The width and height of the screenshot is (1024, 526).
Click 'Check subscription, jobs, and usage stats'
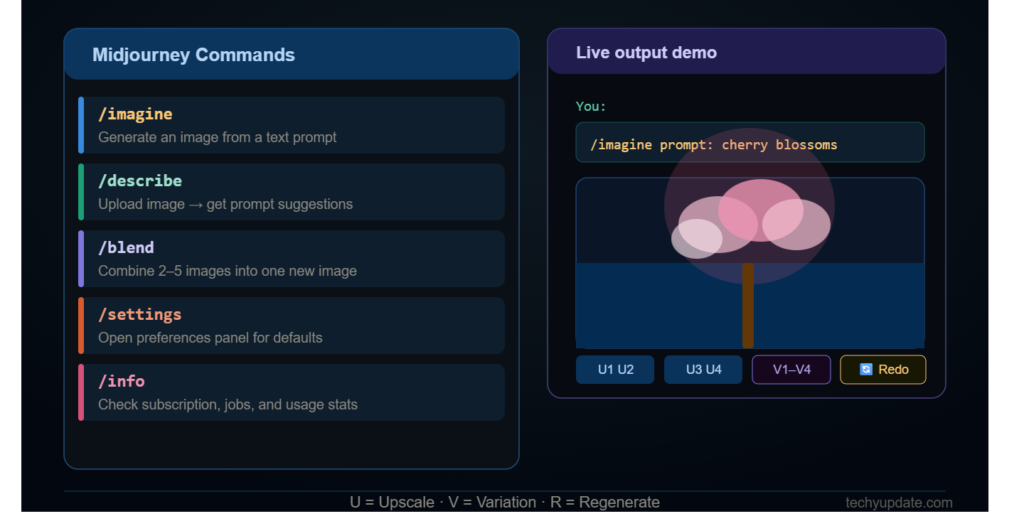[228, 404]
